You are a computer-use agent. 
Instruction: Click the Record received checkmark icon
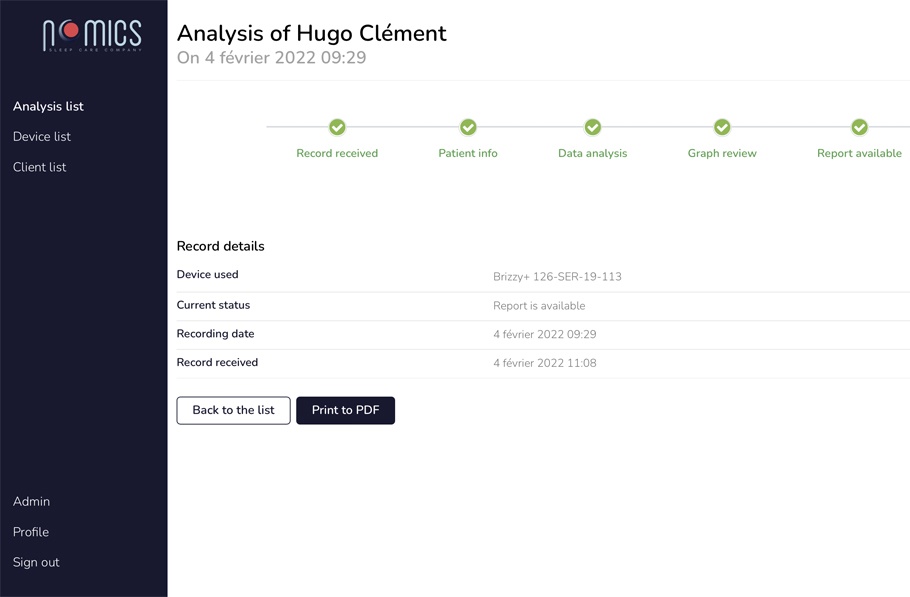(337, 127)
